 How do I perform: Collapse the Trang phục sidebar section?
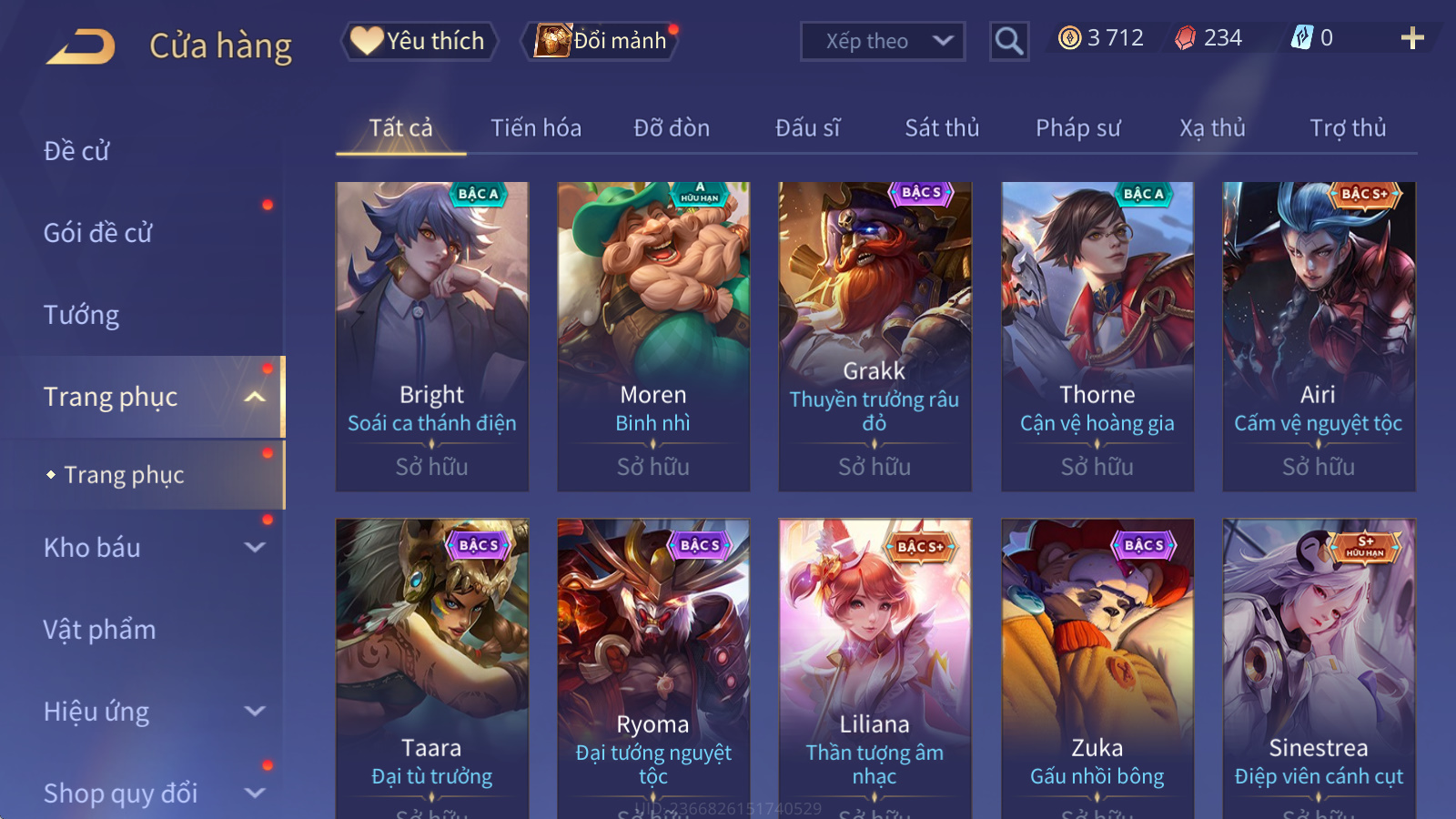[255, 397]
